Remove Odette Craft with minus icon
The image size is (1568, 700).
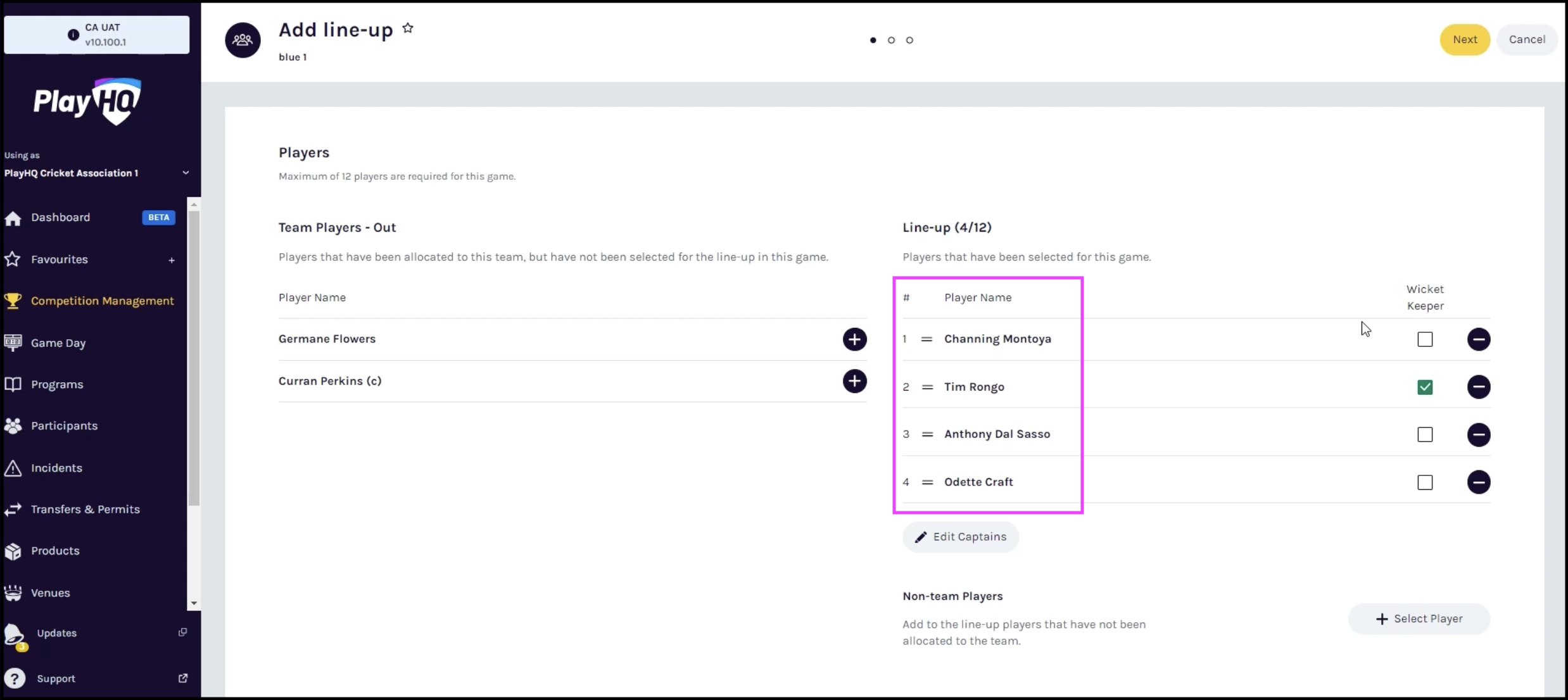[1478, 482]
